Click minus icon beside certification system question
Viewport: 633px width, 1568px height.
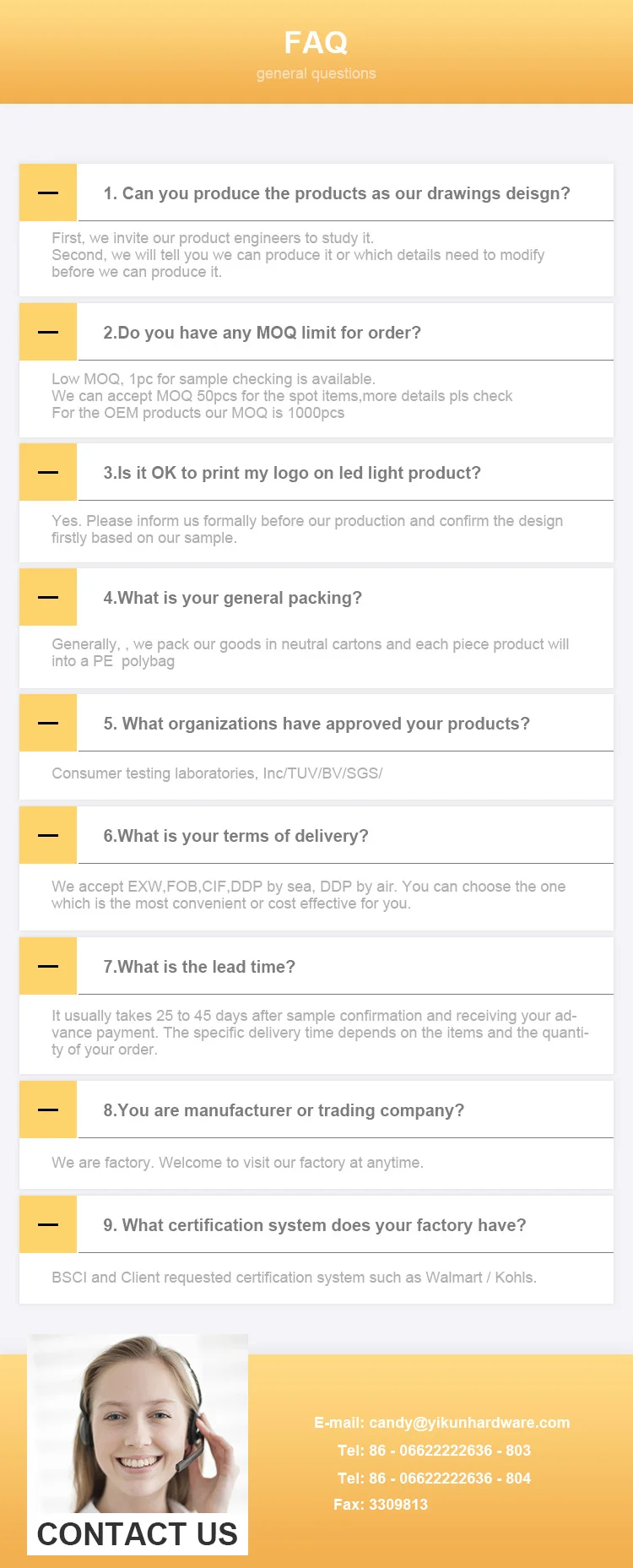48,1224
